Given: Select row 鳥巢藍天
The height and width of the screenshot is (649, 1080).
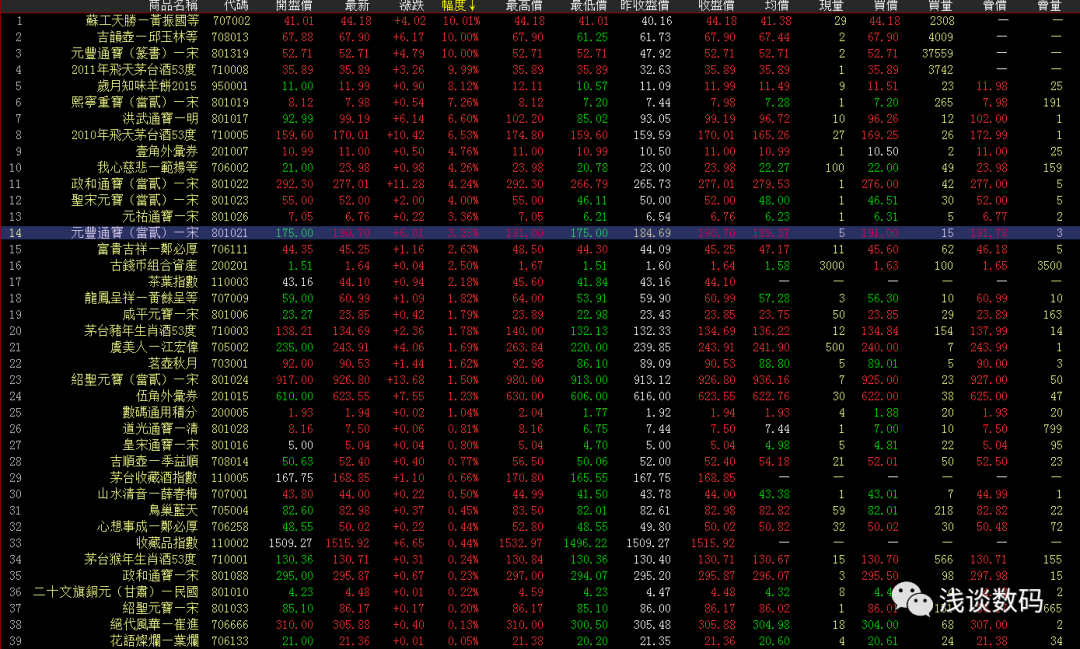Looking at the screenshot, I should click(x=540, y=511).
